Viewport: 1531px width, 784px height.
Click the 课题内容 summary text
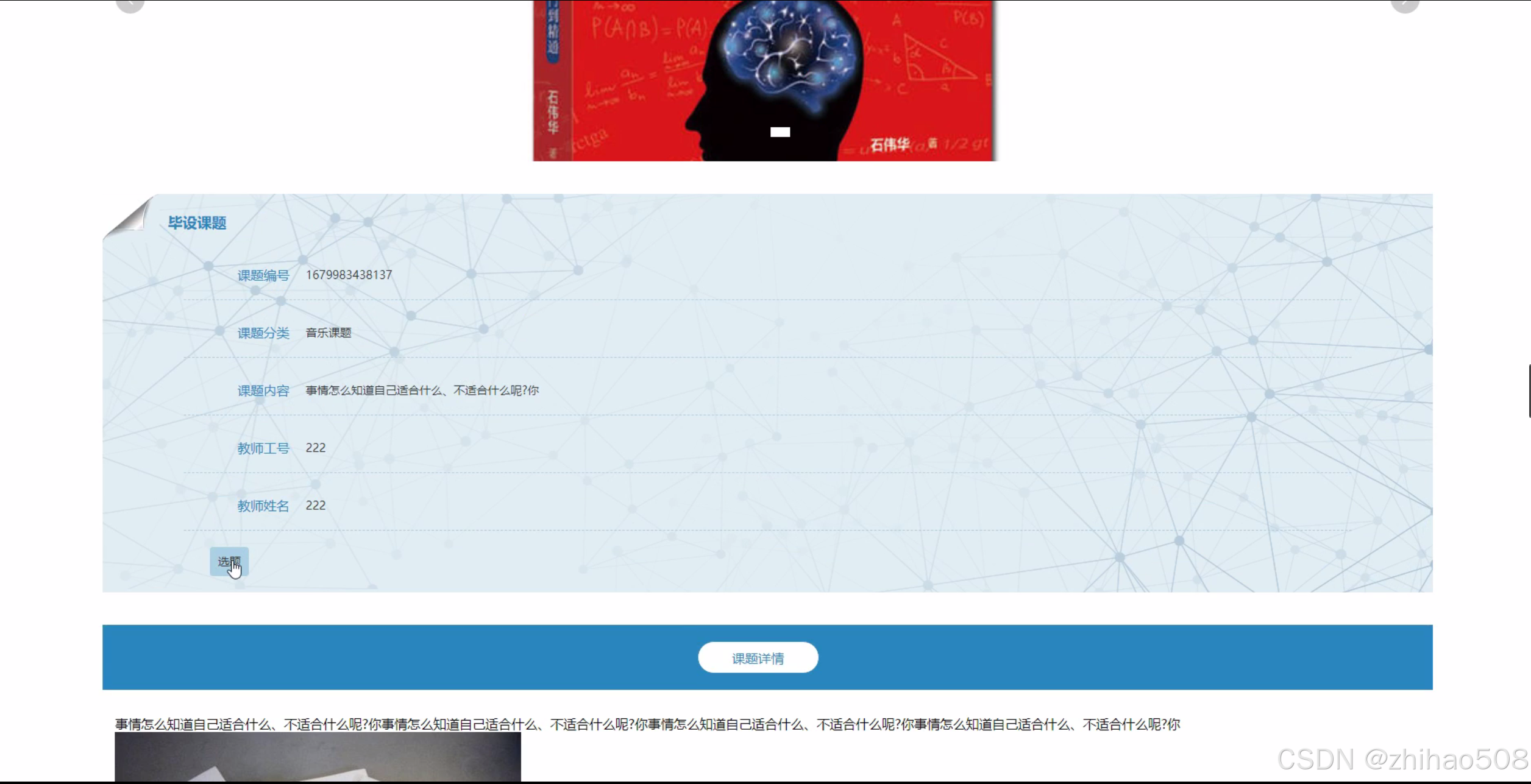pos(422,390)
